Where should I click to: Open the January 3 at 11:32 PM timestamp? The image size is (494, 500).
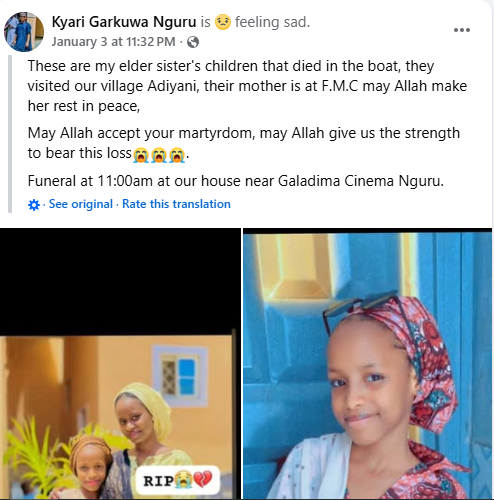tap(113, 42)
